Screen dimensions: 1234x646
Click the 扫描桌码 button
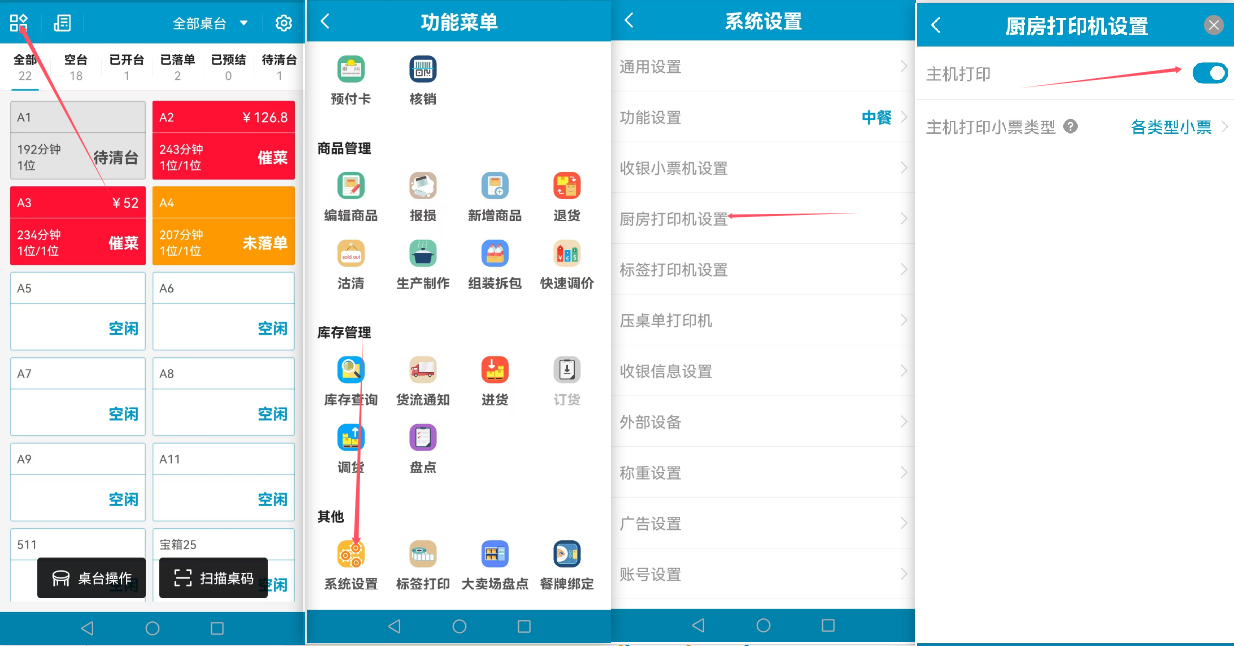[213, 578]
